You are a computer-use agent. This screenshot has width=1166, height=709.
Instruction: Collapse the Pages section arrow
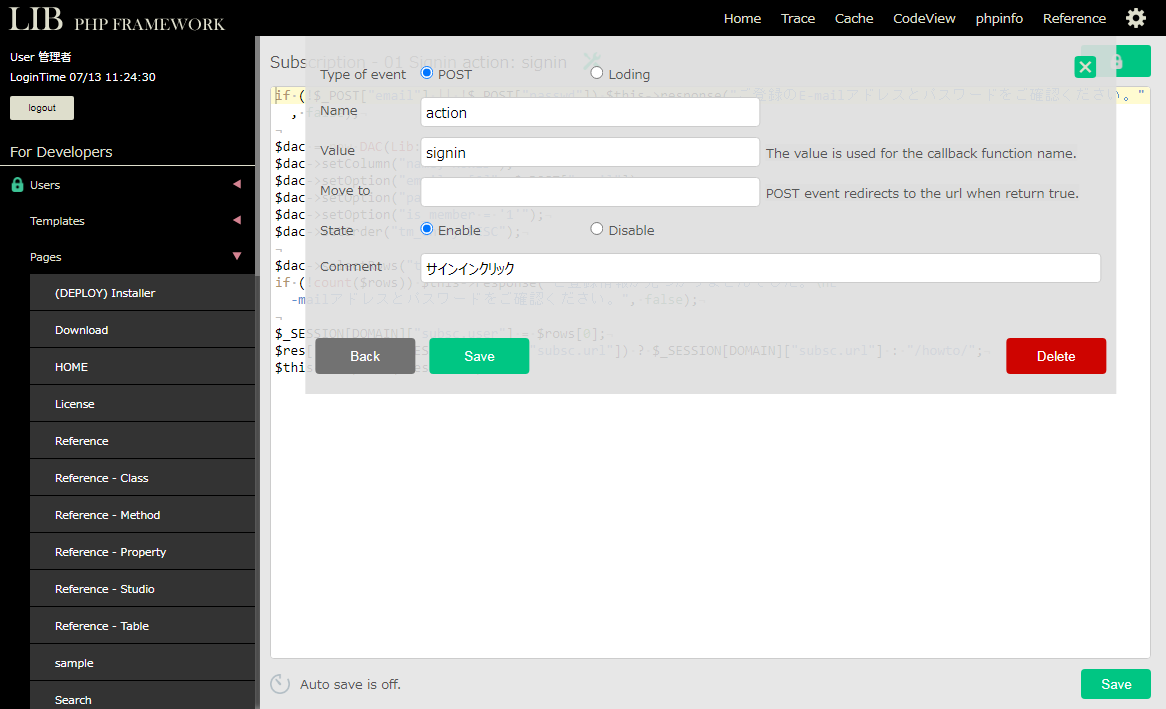click(x=237, y=256)
